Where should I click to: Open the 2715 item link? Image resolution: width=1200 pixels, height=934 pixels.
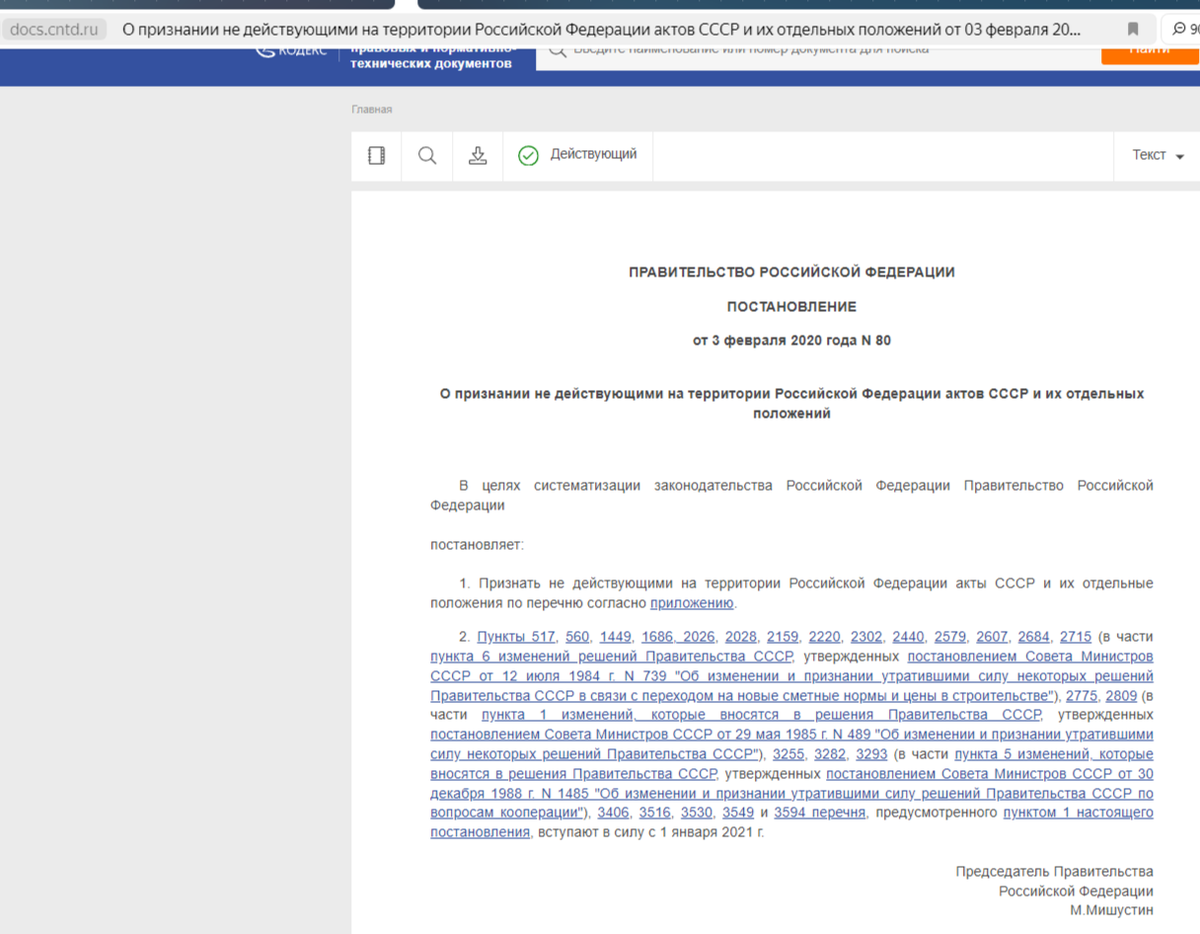pos(1076,637)
